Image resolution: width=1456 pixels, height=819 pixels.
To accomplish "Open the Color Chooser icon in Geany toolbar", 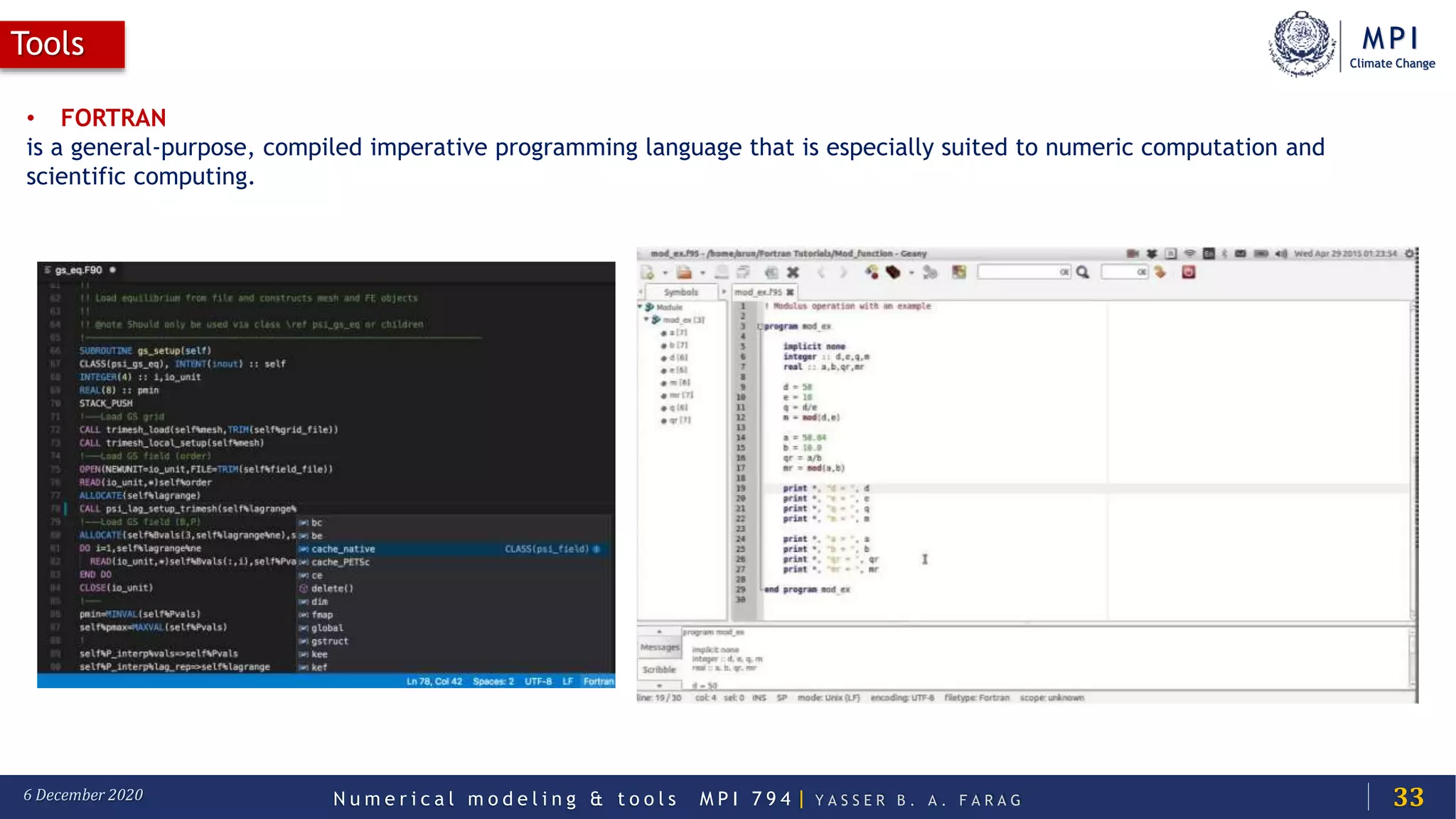I will [x=959, y=272].
